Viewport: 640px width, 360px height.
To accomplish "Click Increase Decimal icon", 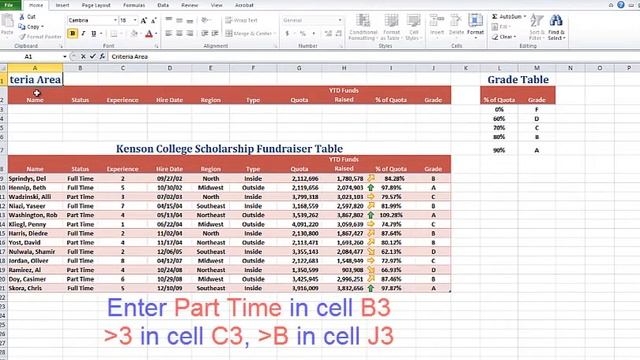I will point(328,33).
